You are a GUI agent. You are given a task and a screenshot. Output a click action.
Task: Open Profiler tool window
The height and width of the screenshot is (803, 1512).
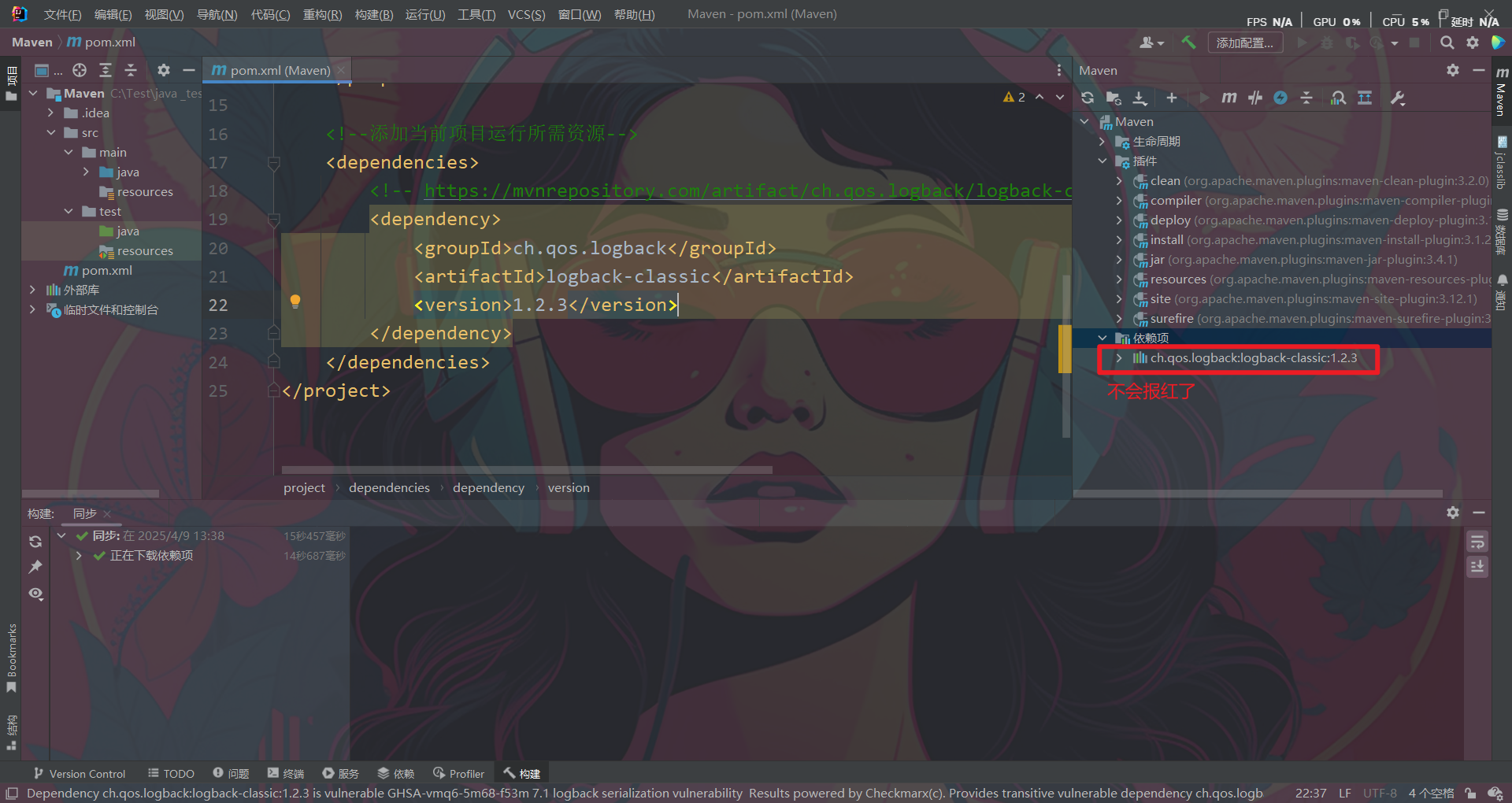(x=458, y=774)
